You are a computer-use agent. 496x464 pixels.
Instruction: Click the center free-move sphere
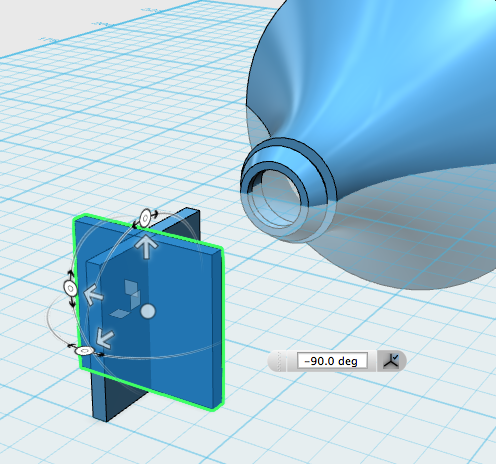pyautogui.click(x=148, y=311)
